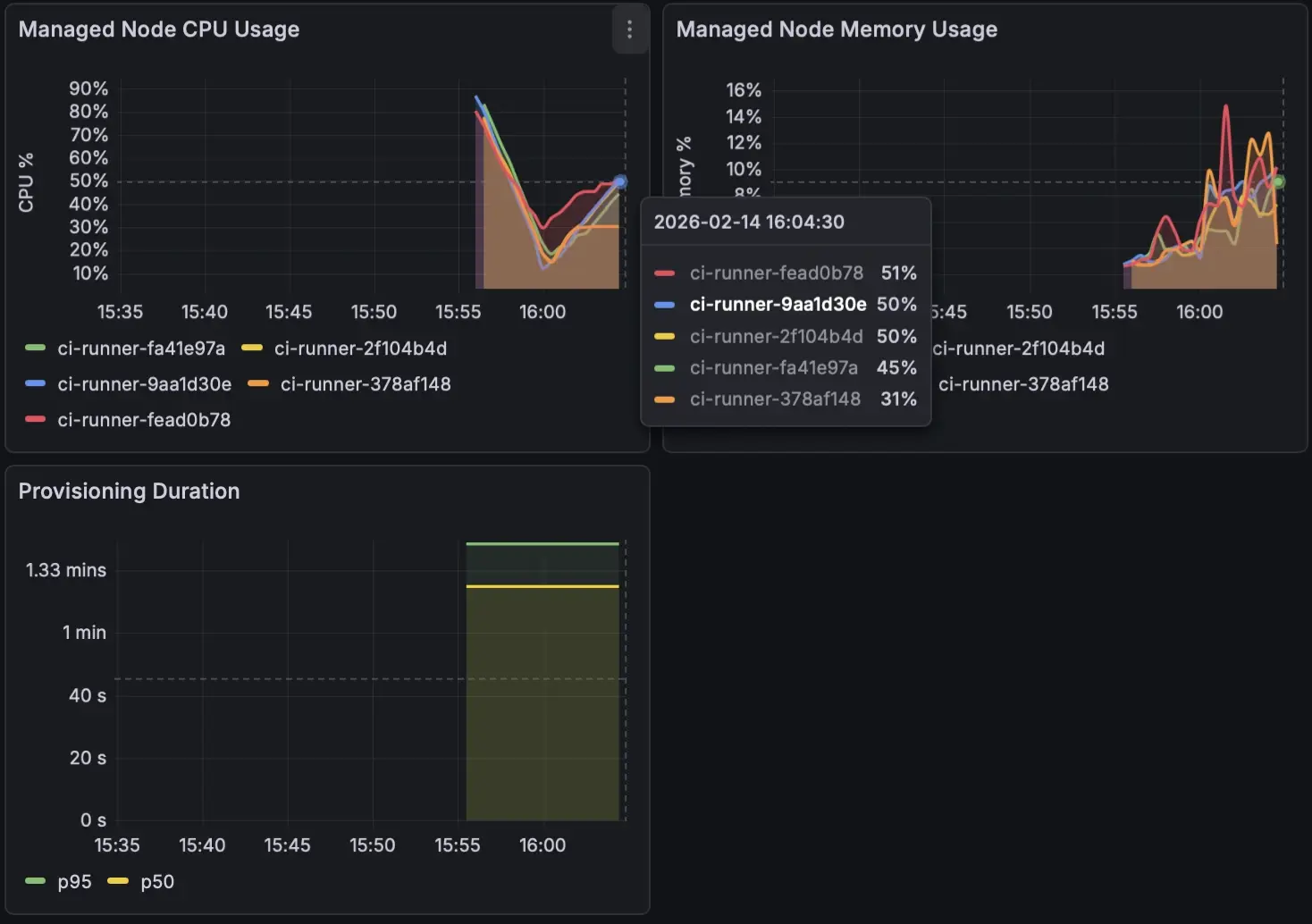
Task: Click the blue data point on CPU chart
Action: pyautogui.click(x=620, y=181)
